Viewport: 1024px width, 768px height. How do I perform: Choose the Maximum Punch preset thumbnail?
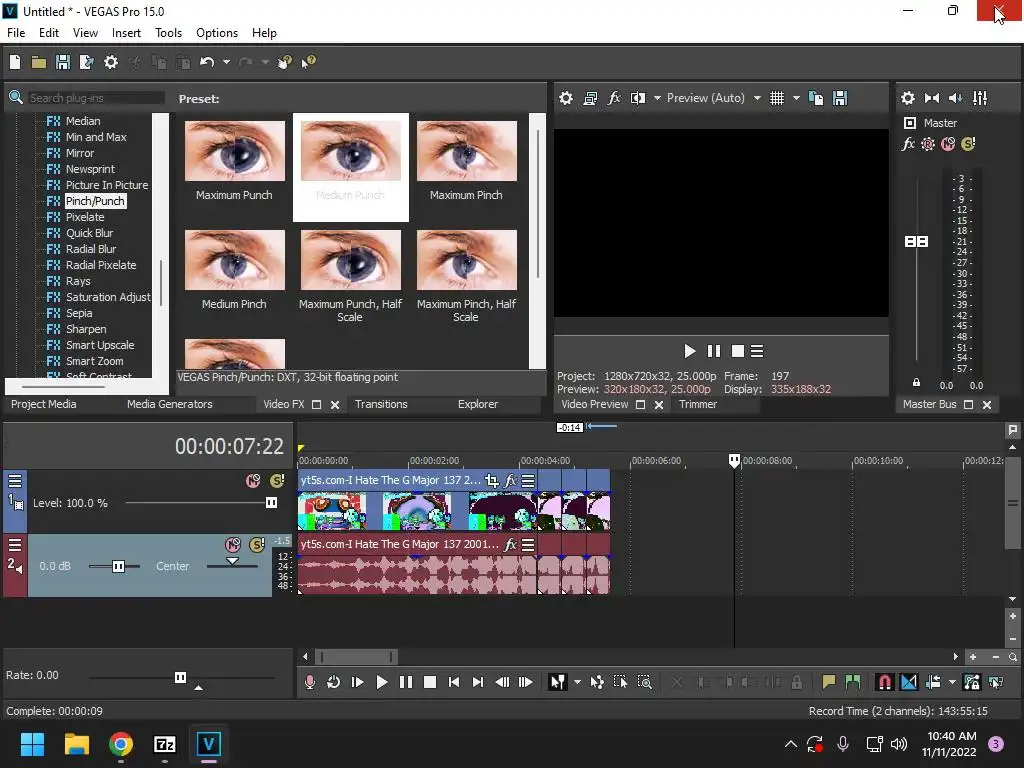pyautogui.click(x=235, y=151)
